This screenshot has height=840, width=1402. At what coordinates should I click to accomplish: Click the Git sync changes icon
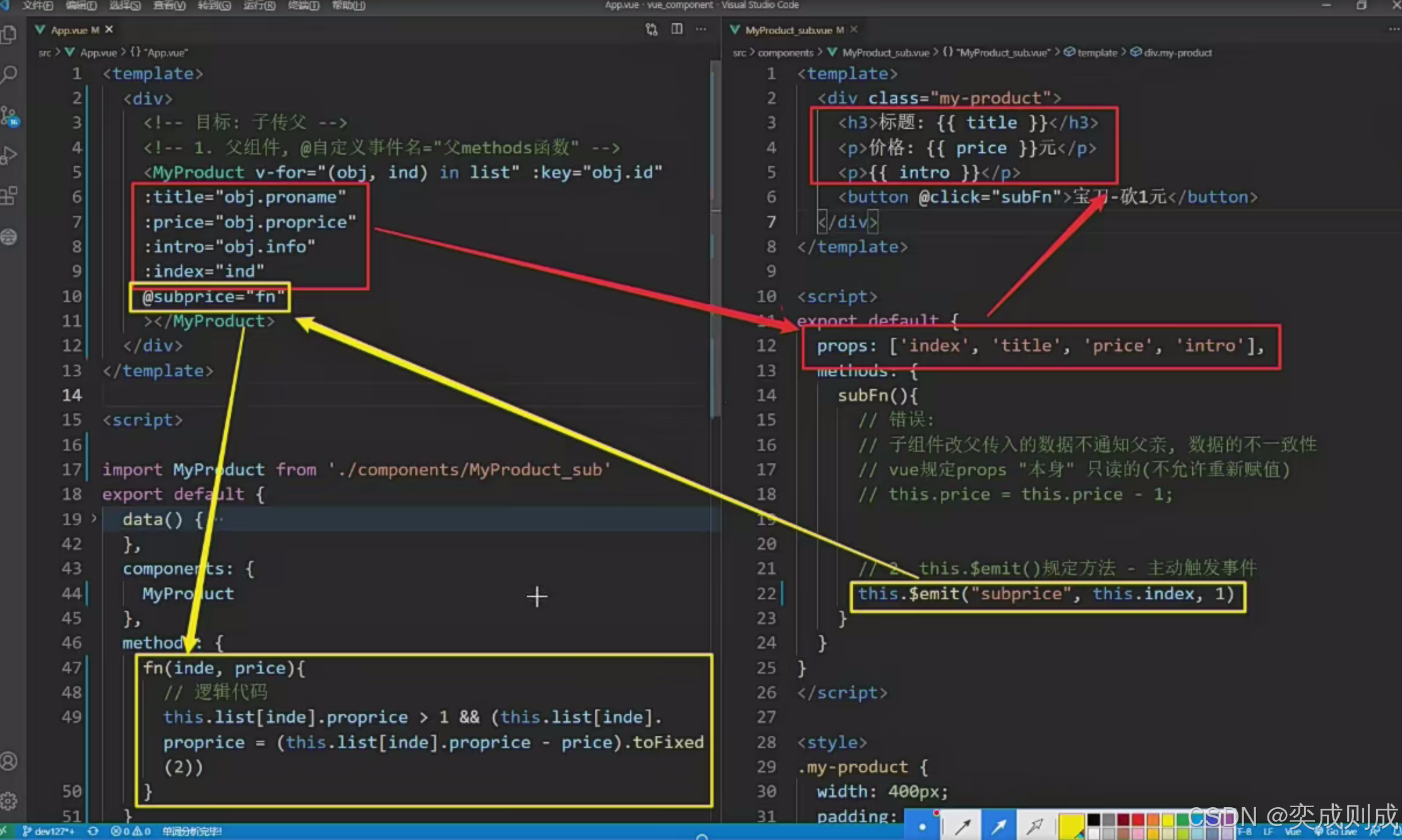point(93,831)
